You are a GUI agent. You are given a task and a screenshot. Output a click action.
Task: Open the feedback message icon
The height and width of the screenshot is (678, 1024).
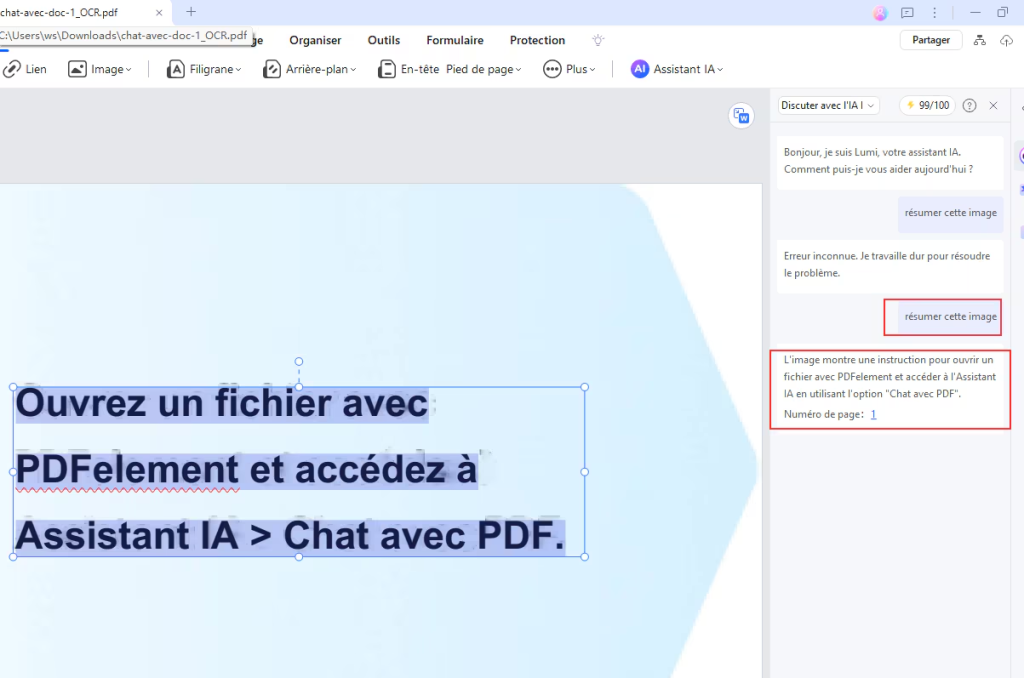coord(907,12)
